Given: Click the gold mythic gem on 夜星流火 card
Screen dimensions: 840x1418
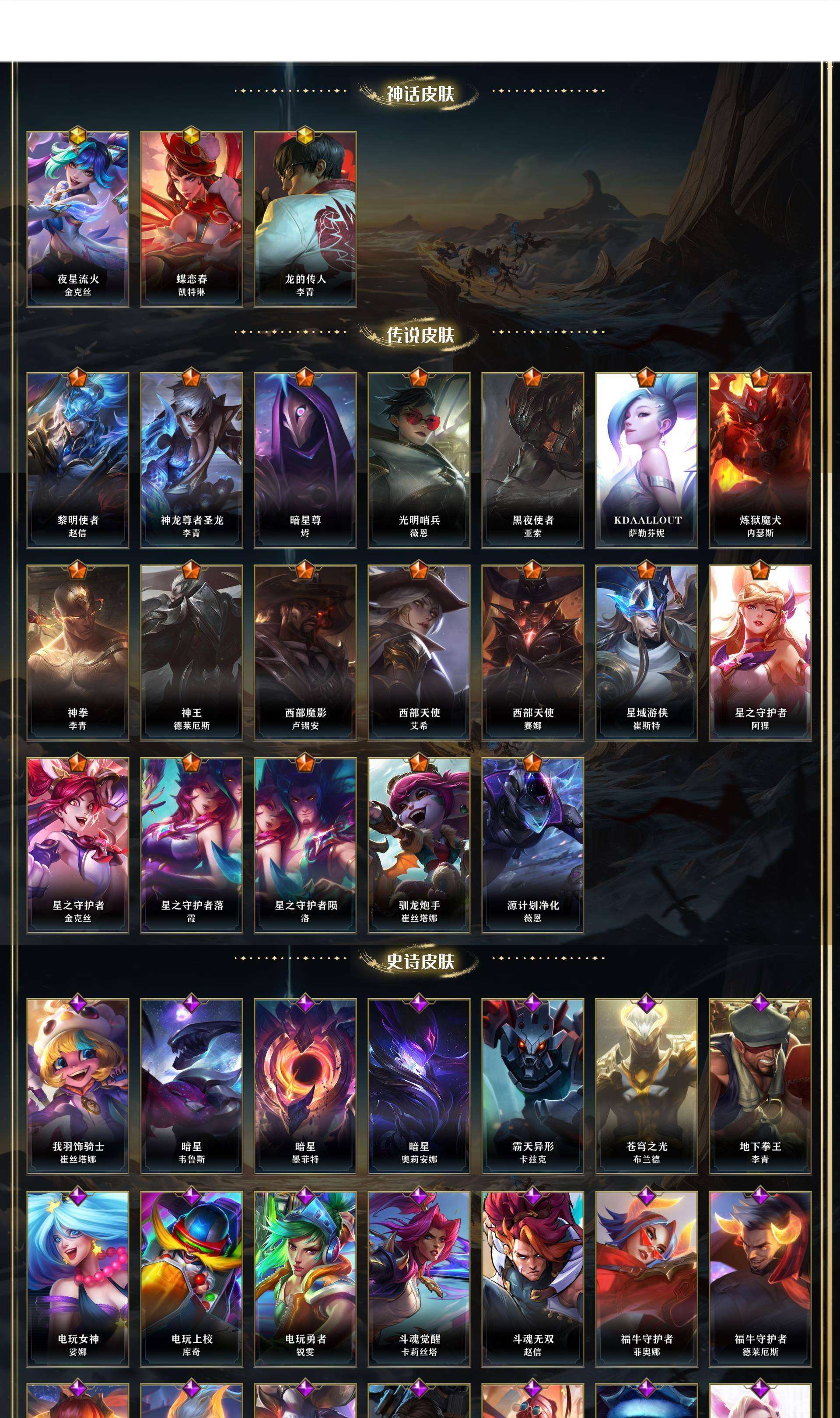Looking at the screenshot, I should click(78, 137).
